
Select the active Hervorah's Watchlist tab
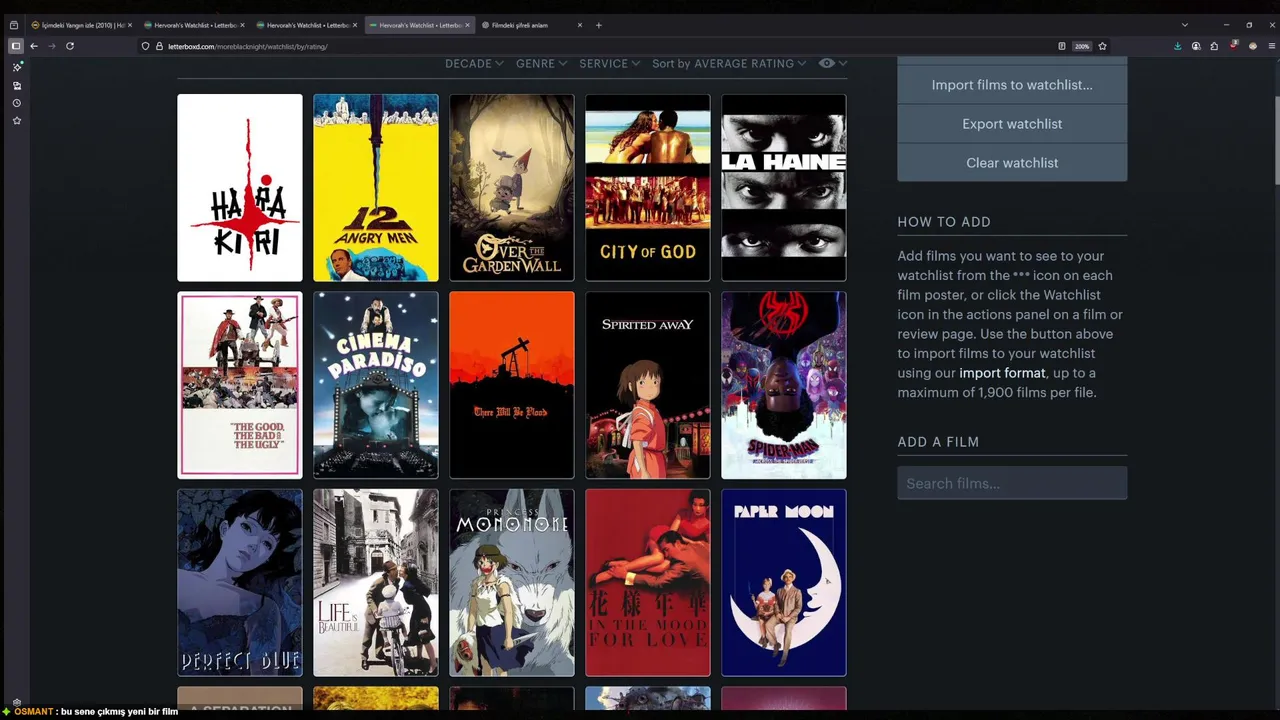[x=420, y=25]
